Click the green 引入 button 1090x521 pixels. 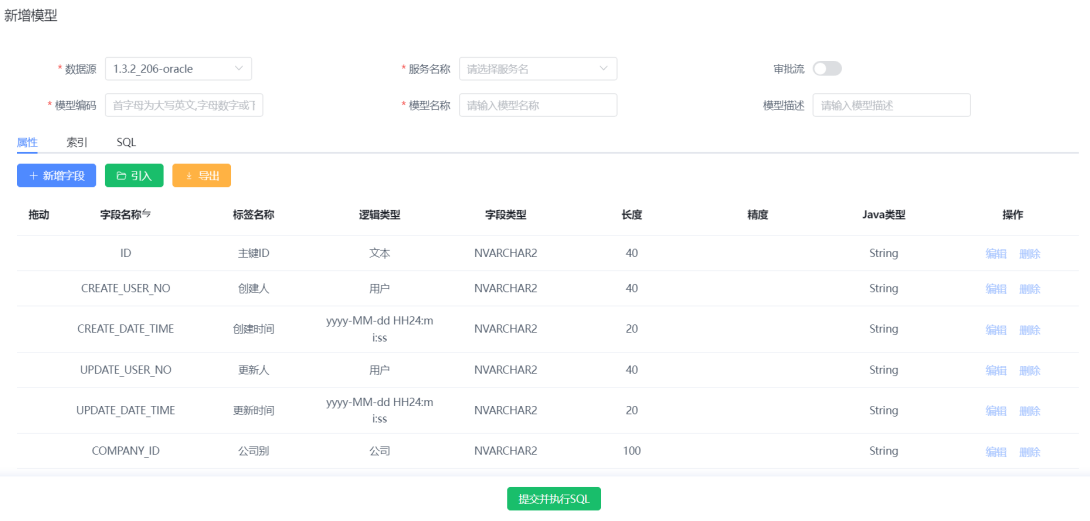point(133,175)
